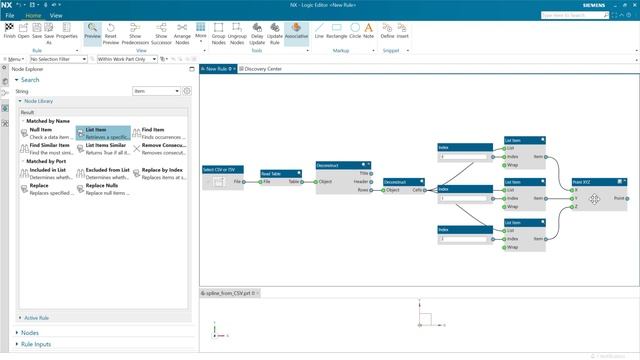Viewport: 640px width, 360px height.
Task: Click search settings gear next to String
Action: (x=187, y=91)
